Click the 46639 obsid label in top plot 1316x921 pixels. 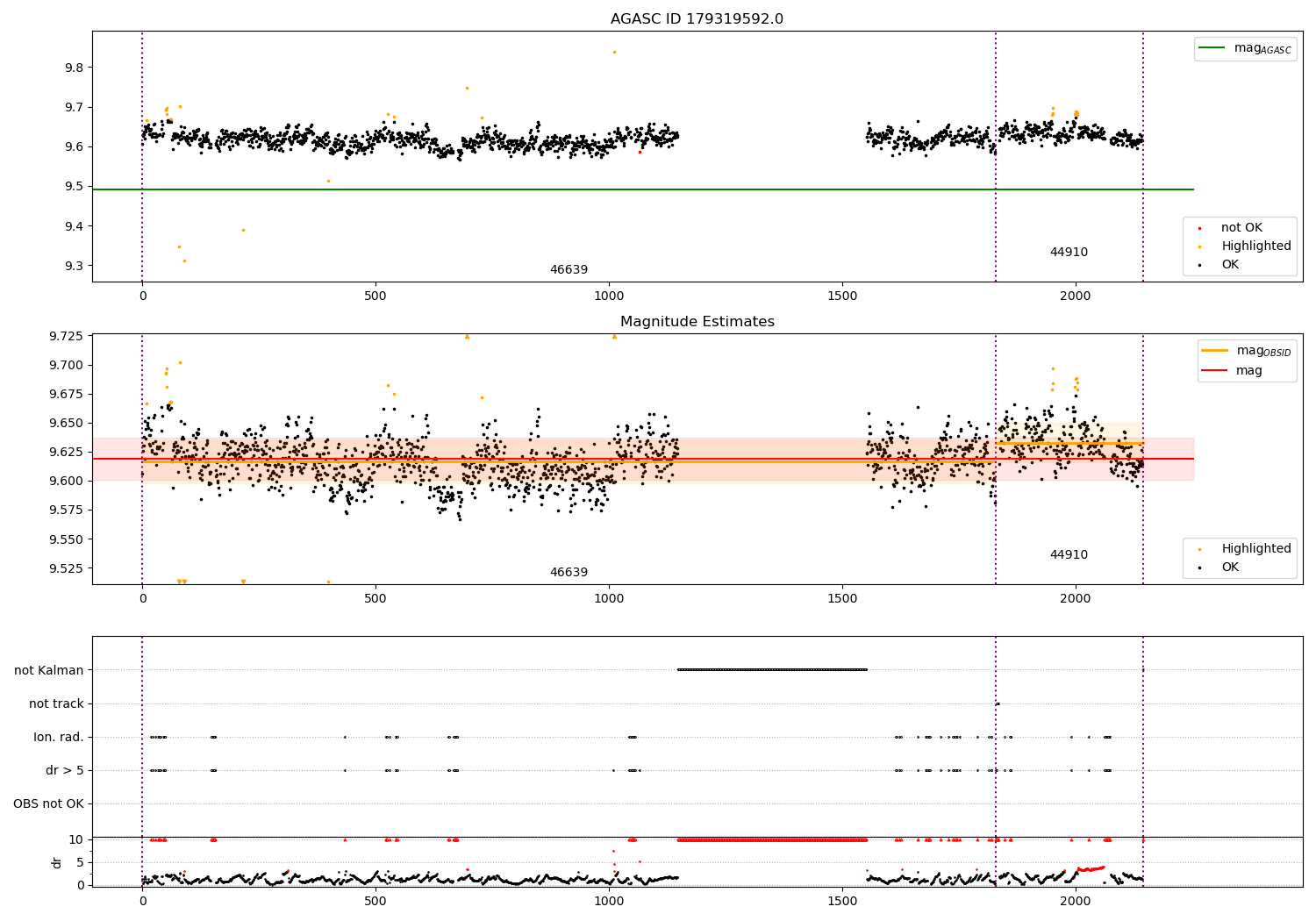click(x=569, y=270)
